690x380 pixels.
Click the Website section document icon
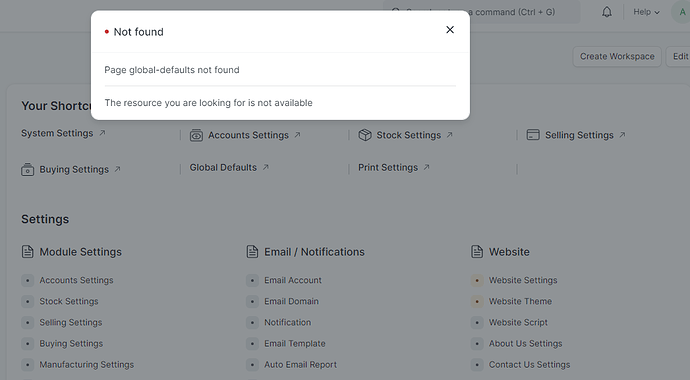tap(477, 252)
